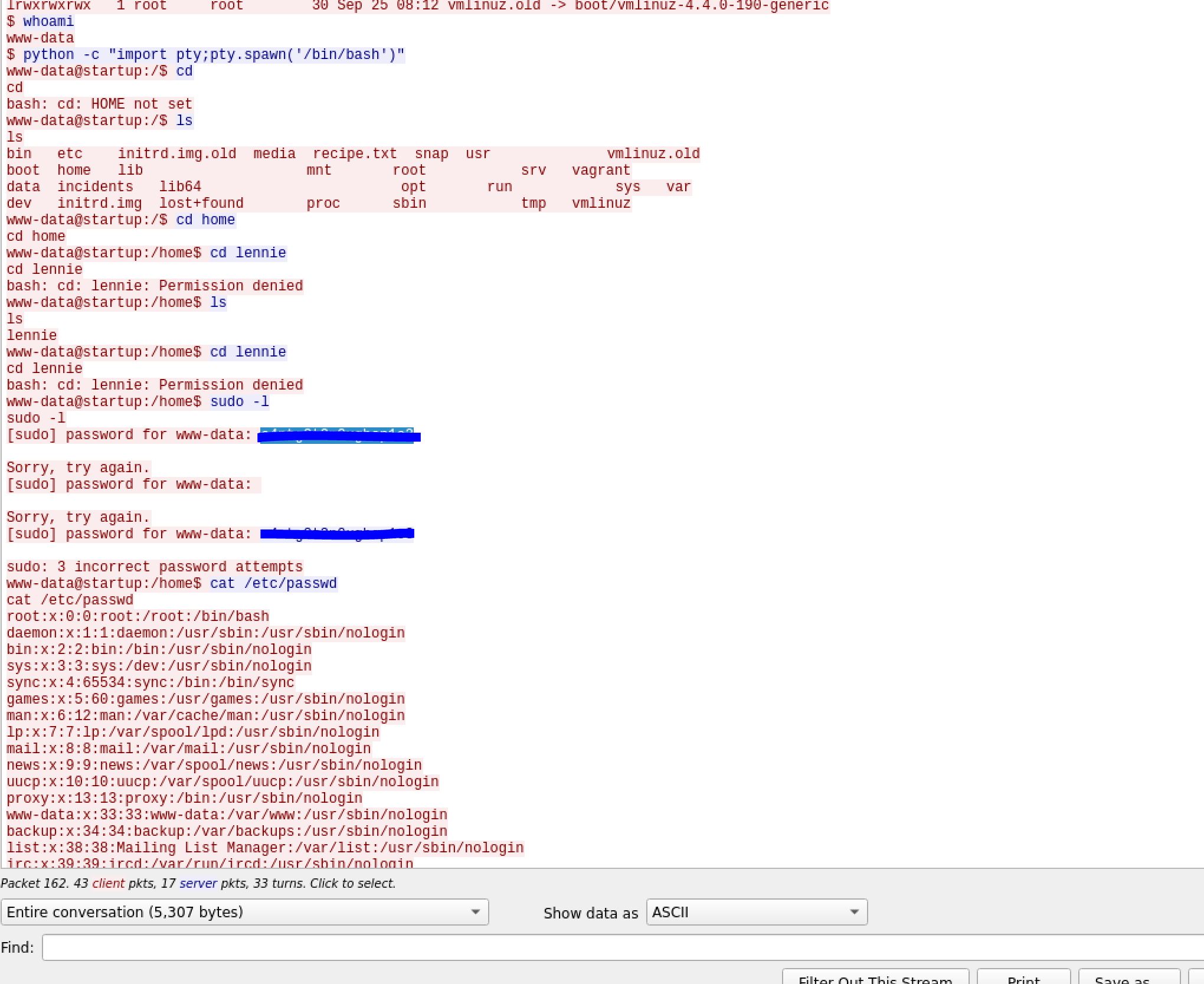This screenshot has width=1204, height=984.
Task: Click the recipe.txt entry in ls output
Action: tap(354, 153)
